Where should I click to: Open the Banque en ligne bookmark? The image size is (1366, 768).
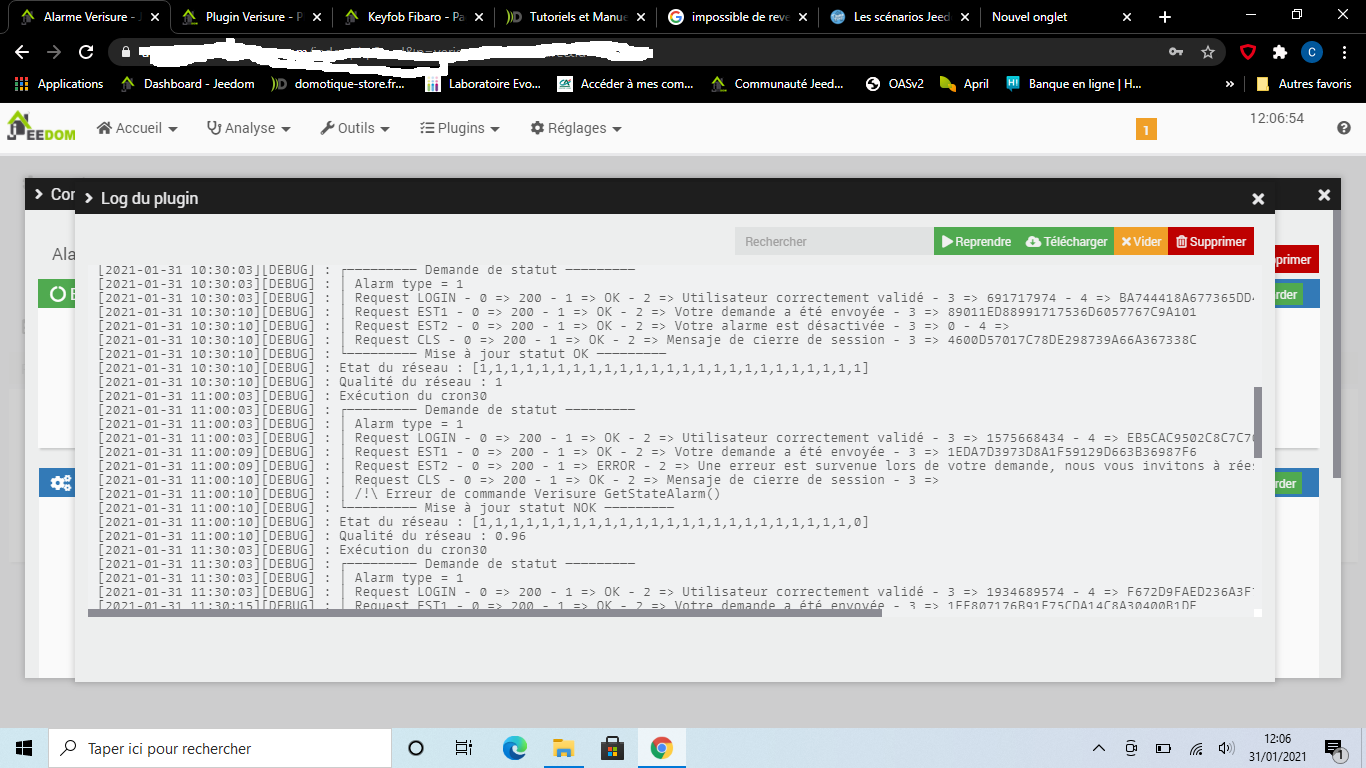coord(1074,84)
